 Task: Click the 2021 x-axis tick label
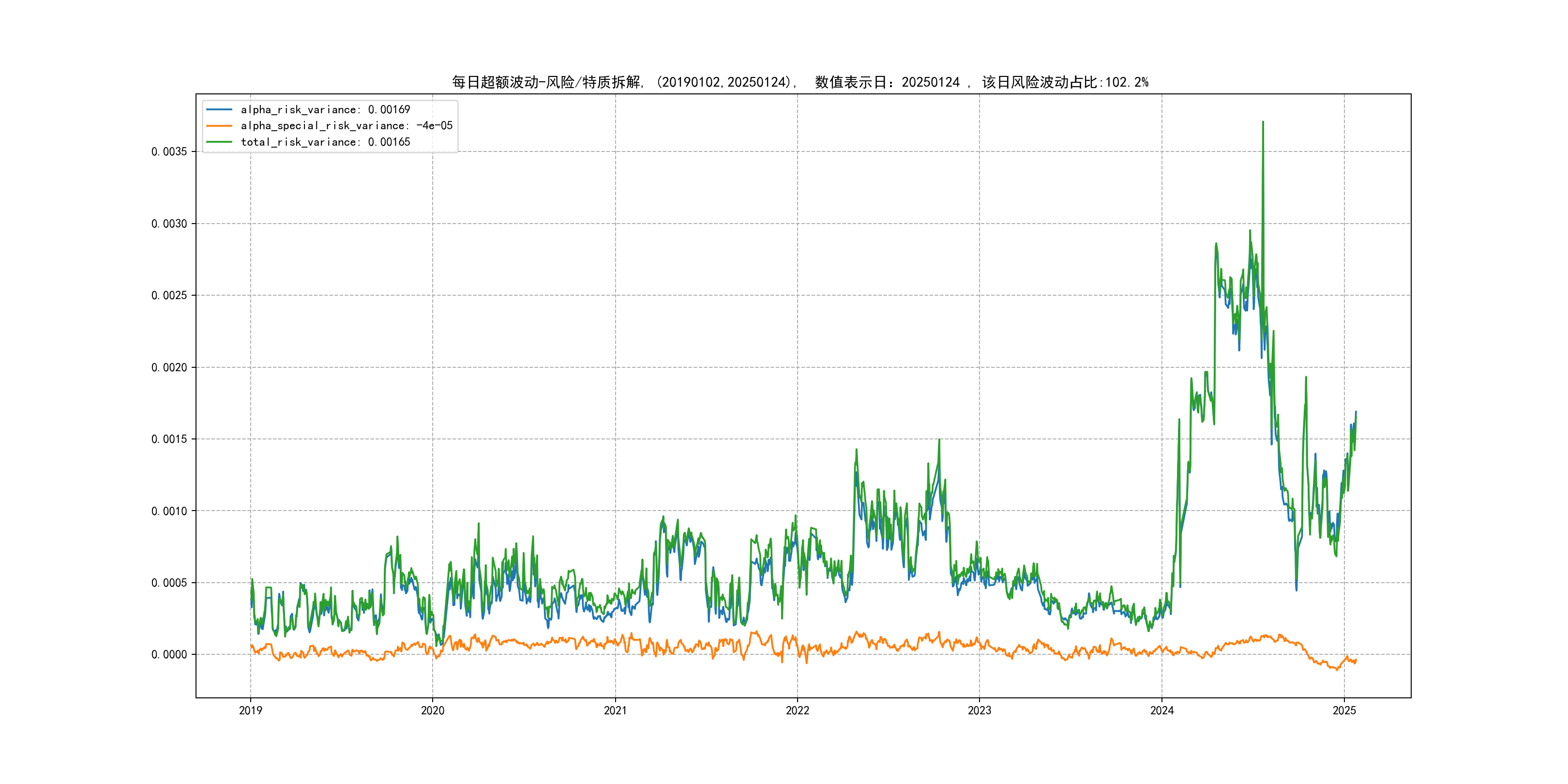pos(615,710)
